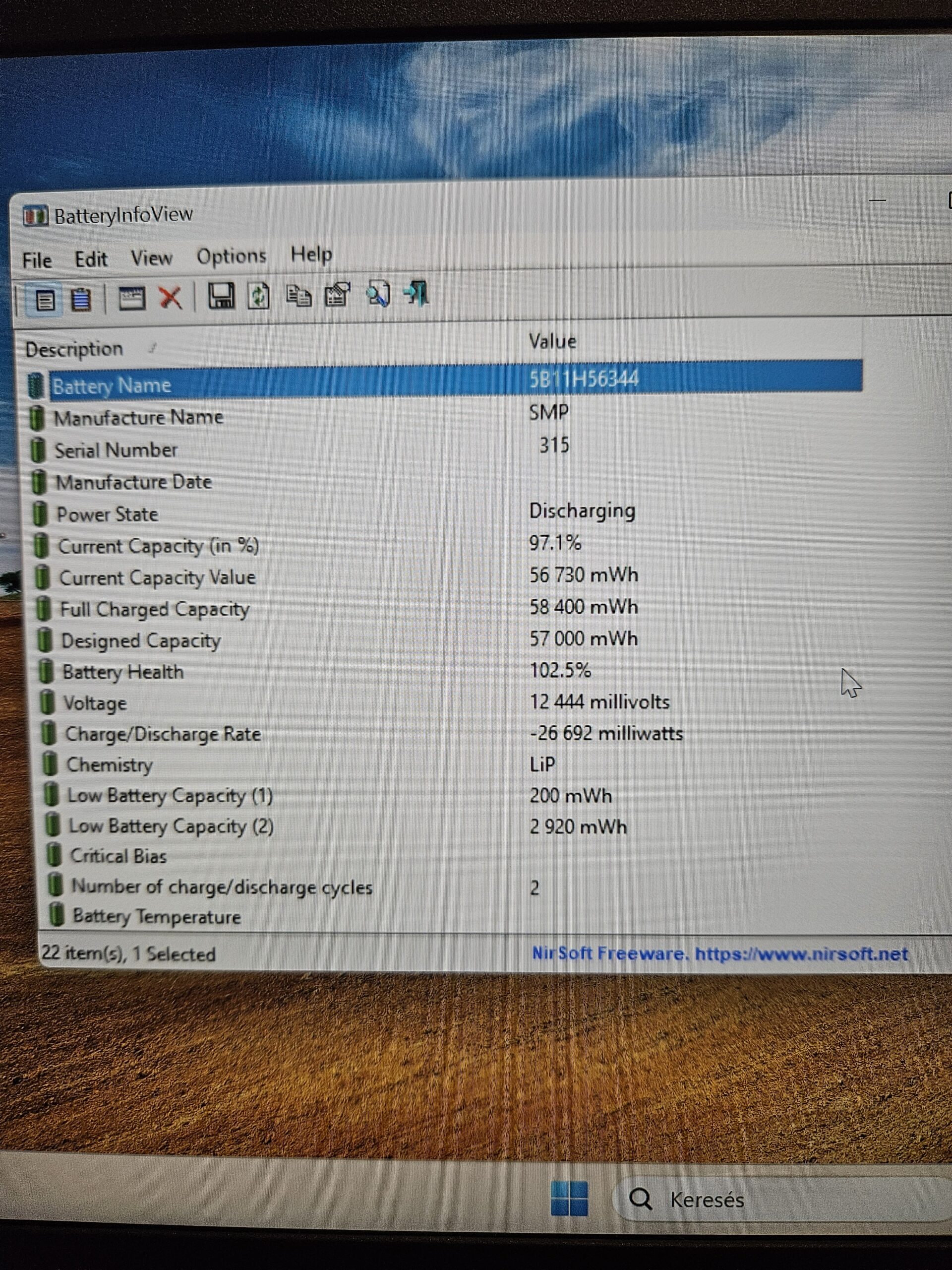Click the 58 400 mWh value
Screen dimensions: 952x1270
[x=584, y=607]
